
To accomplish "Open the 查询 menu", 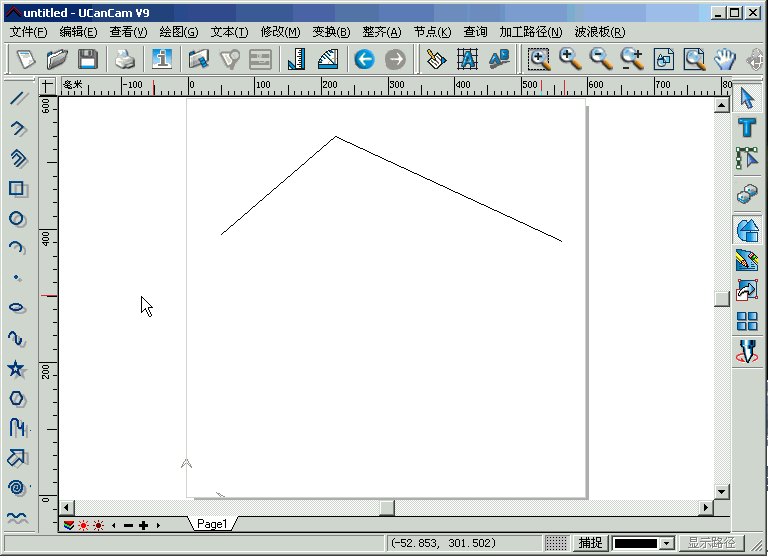I will (x=476, y=32).
